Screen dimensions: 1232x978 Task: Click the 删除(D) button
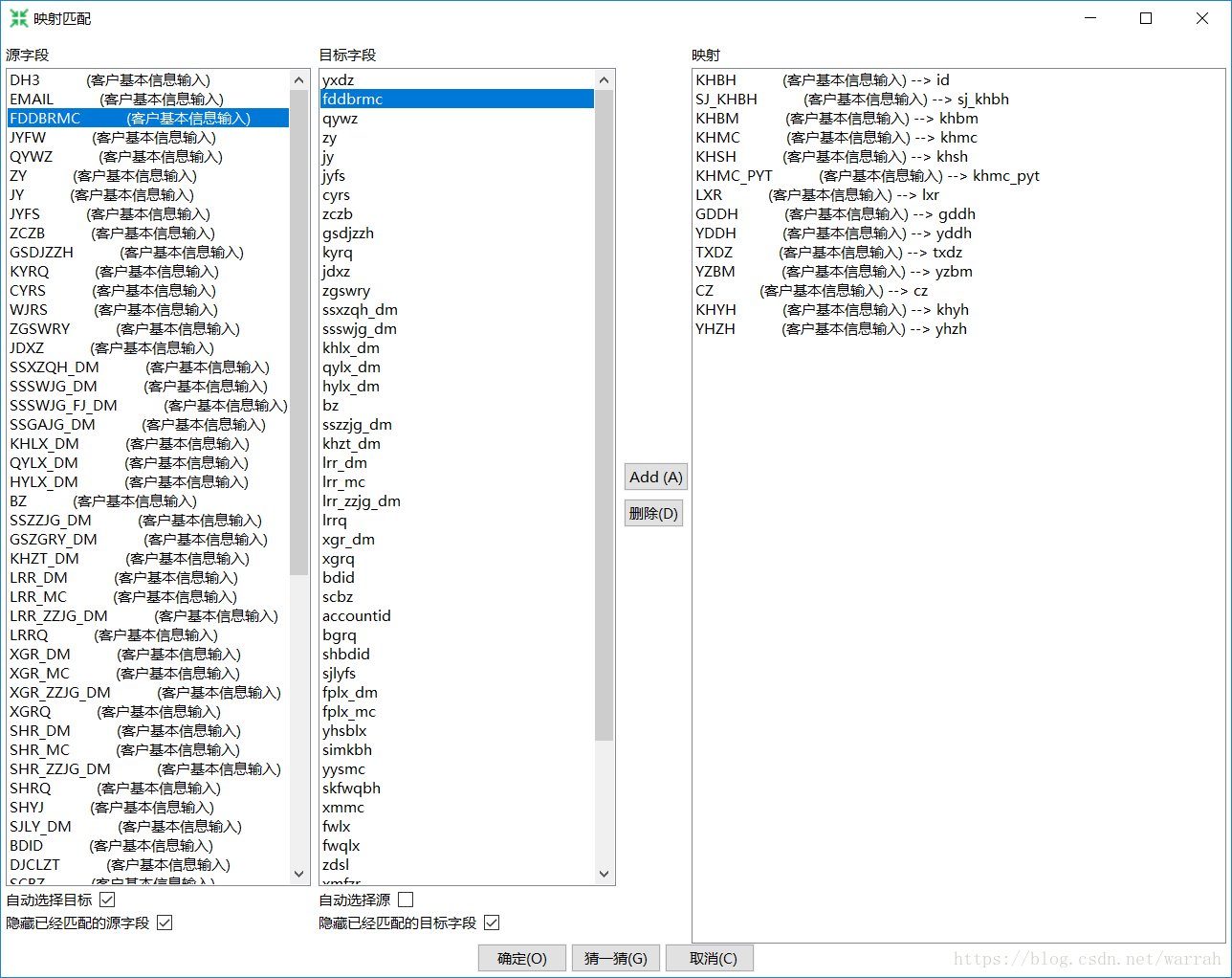[653, 513]
